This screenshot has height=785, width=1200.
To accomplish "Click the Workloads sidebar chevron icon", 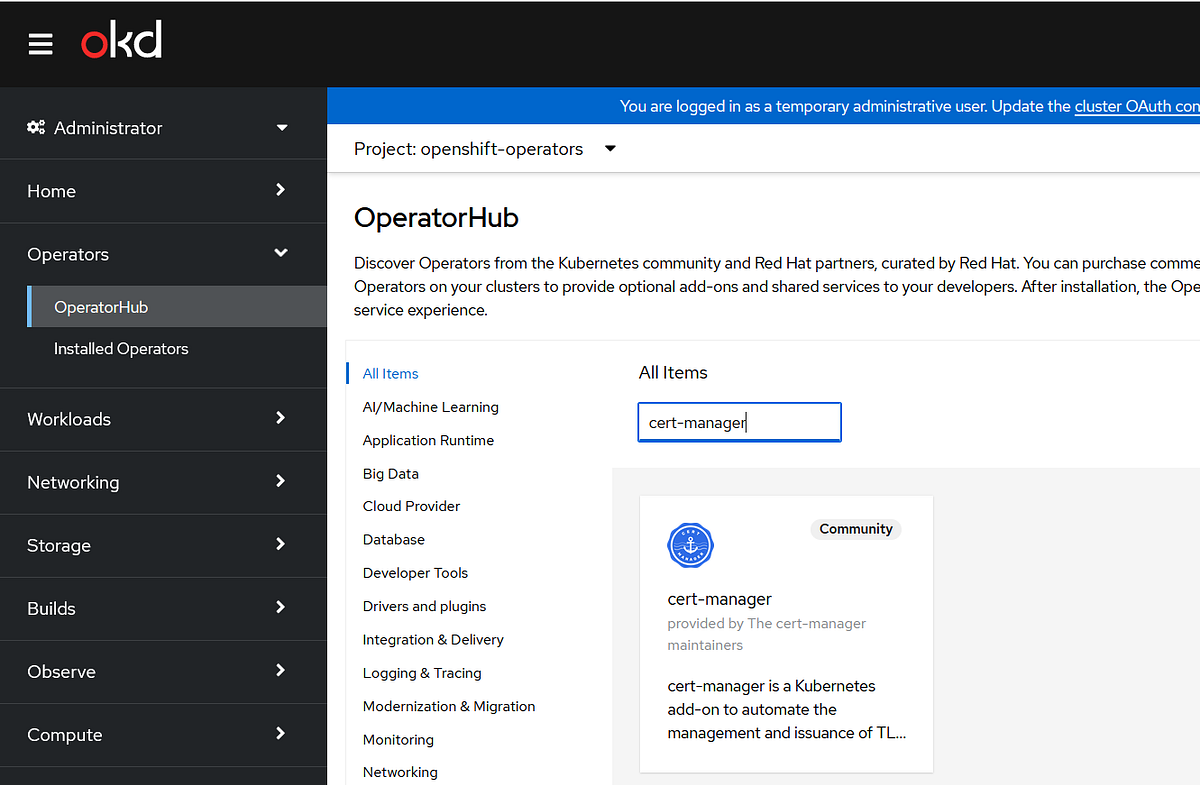I will point(280,418).
